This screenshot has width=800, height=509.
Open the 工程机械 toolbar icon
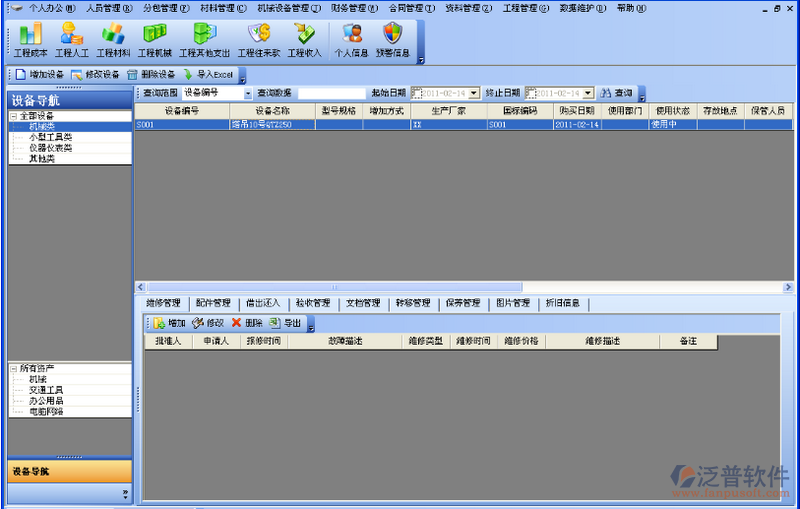click(155, 40)
